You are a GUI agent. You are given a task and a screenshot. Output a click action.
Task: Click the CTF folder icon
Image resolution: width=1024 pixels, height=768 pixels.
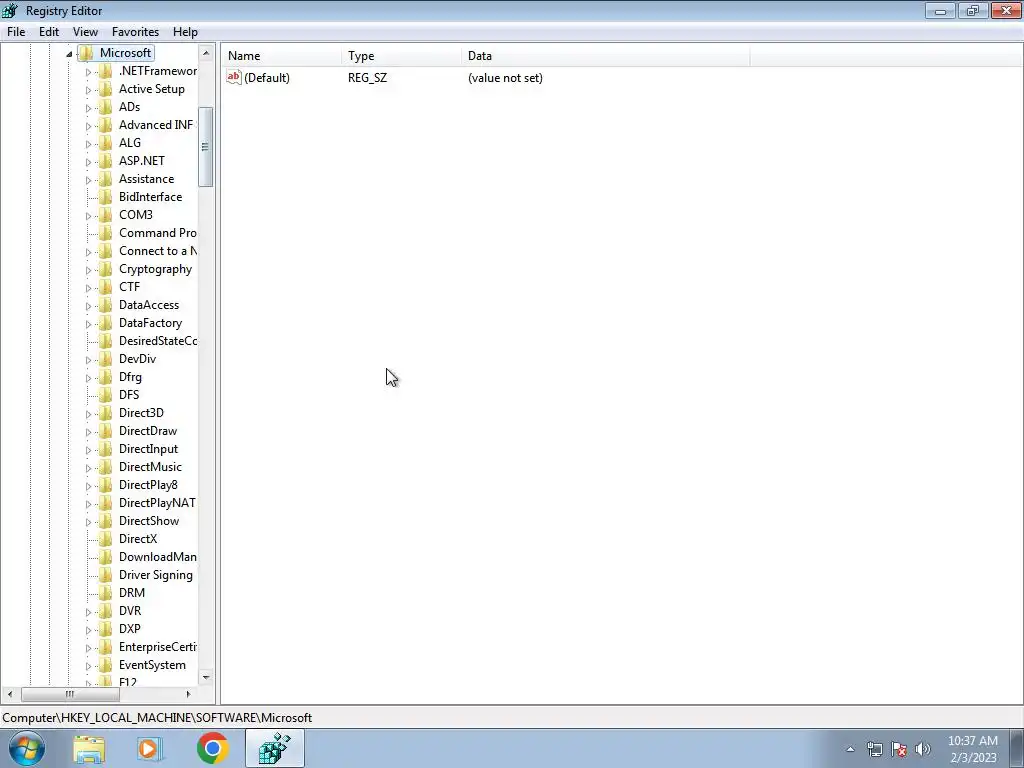(105, 287)
